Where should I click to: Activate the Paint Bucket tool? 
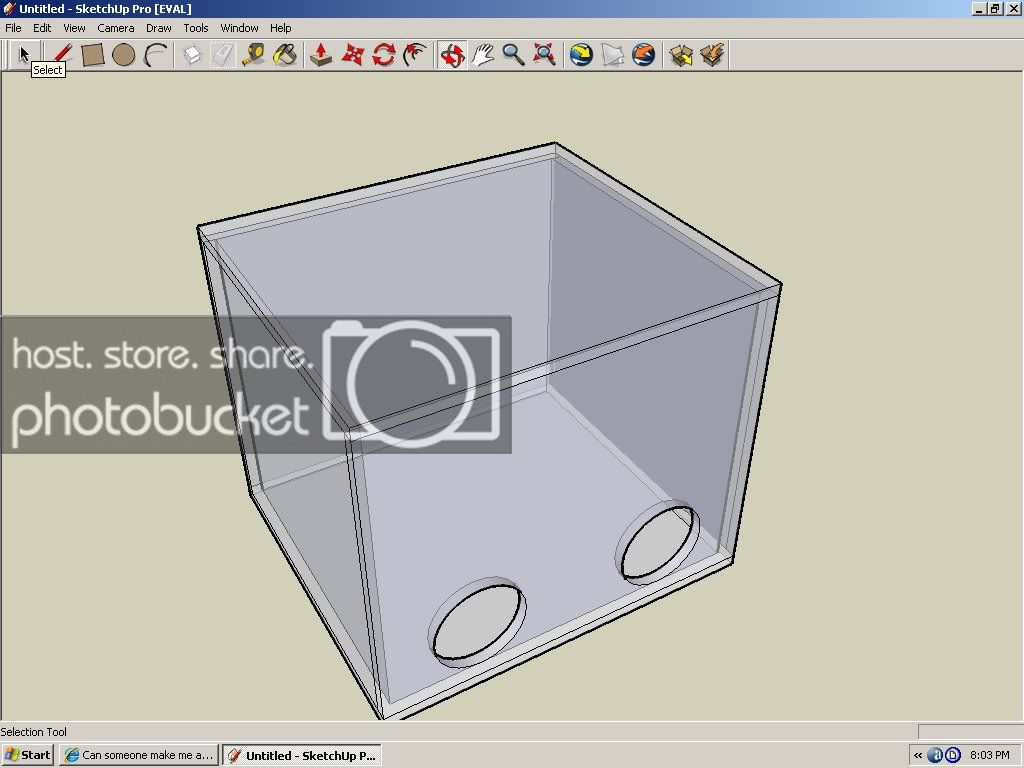pyautogui.click(x=285, y=55)
